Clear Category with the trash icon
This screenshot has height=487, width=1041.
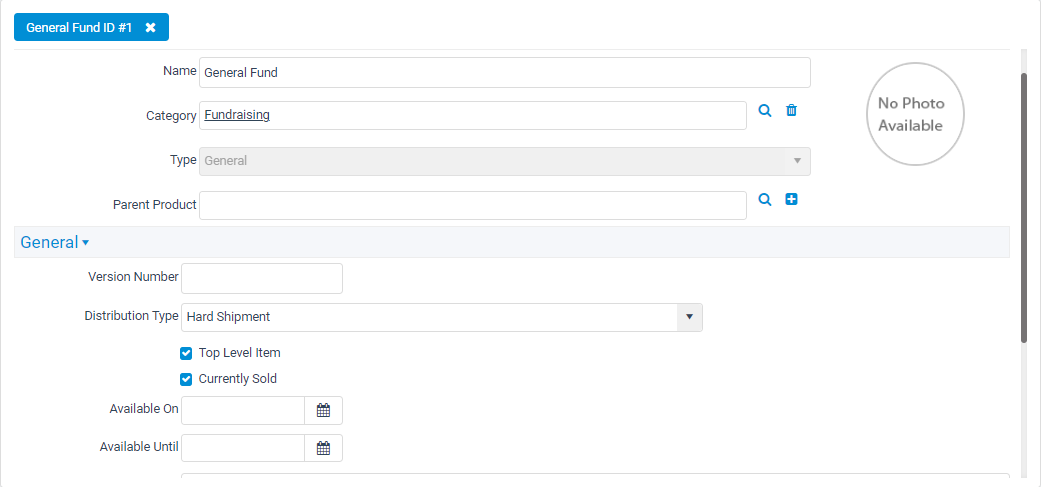(x=791, y=111)
